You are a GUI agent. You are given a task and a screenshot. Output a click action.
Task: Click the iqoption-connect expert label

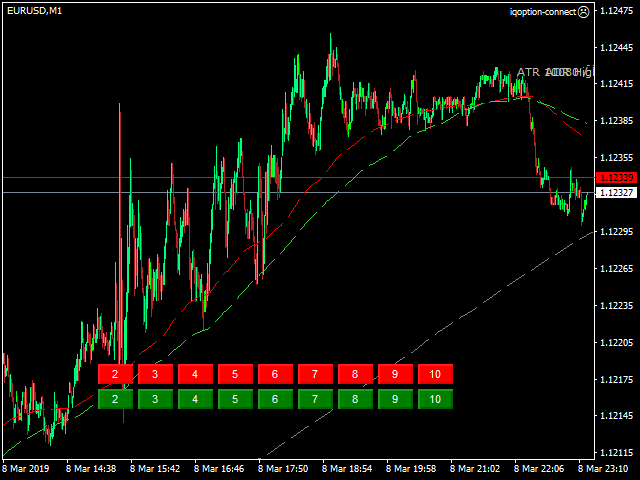[x=543, y=12]
